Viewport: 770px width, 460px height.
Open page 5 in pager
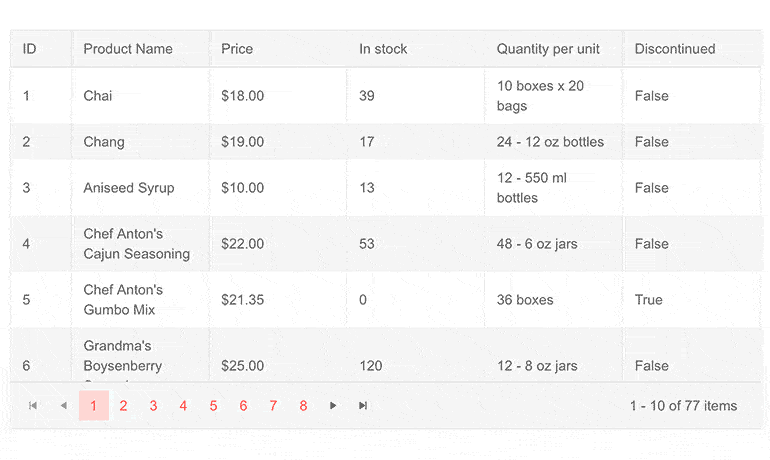coord(213,406)
